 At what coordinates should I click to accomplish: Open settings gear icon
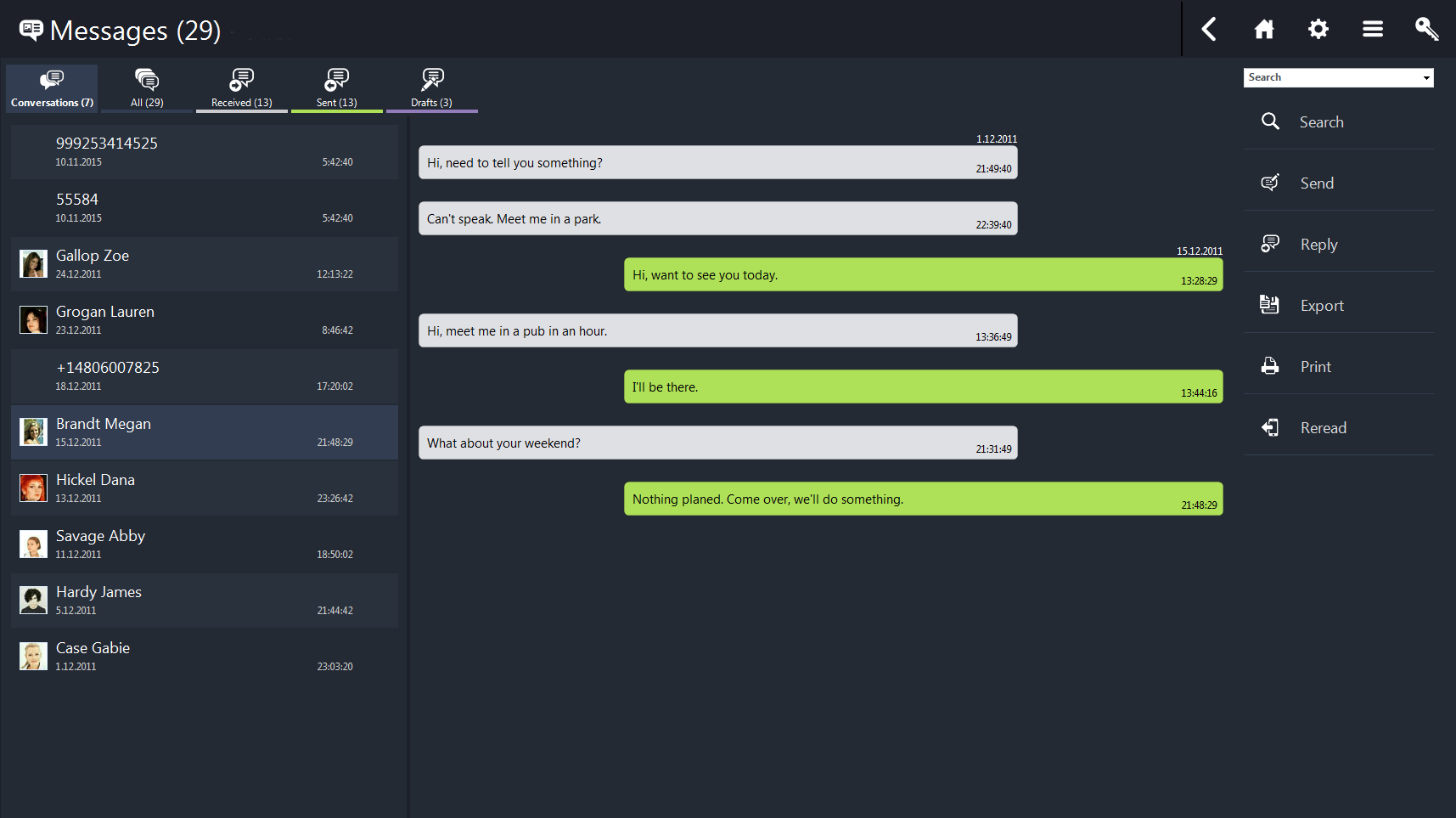pos(1318,29)
